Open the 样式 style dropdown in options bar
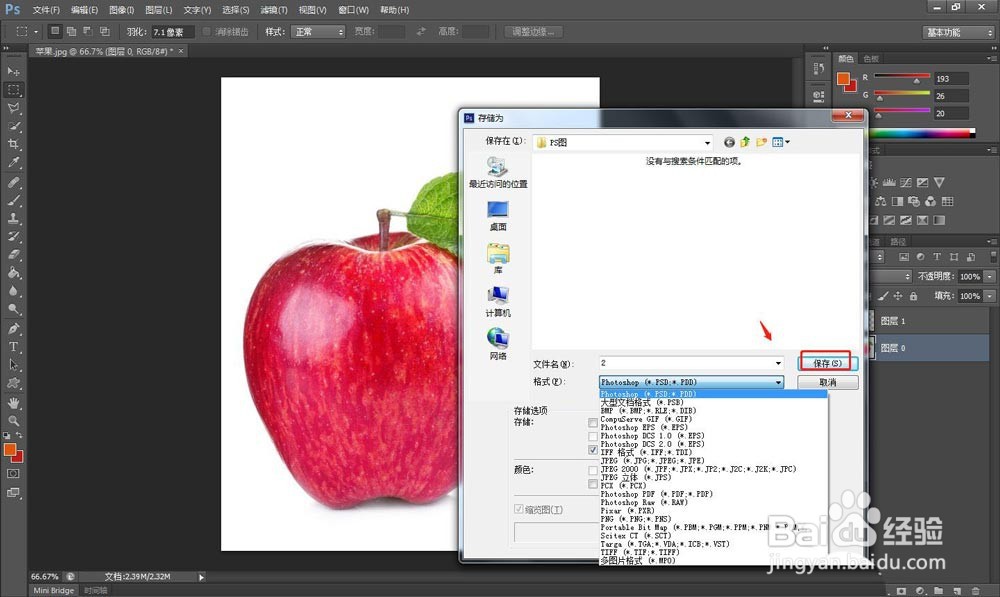 pos(318,31)
